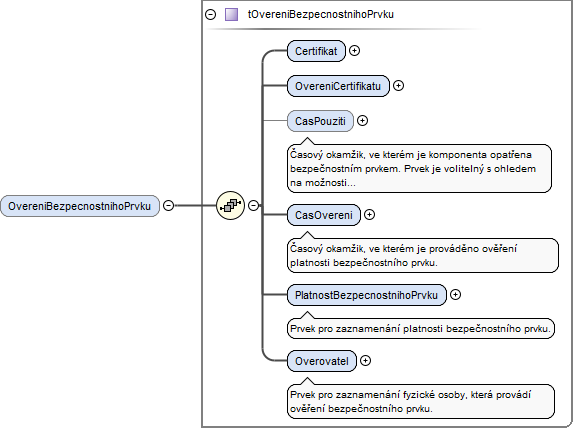This screenshot has height=429, width=574.
Task: Click the purple complex type square icon
Action: 231,14
